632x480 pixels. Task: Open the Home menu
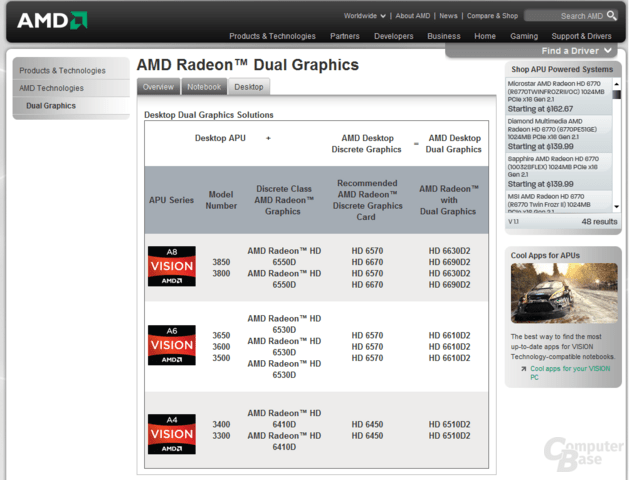point(485,36)
